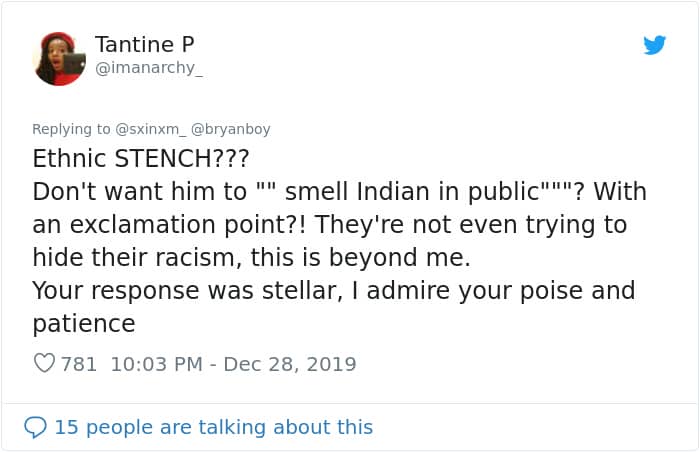This screenshot has height=452, width=700.
Task: Click the Twitter bird logo
Action: [x=655, y=45]
